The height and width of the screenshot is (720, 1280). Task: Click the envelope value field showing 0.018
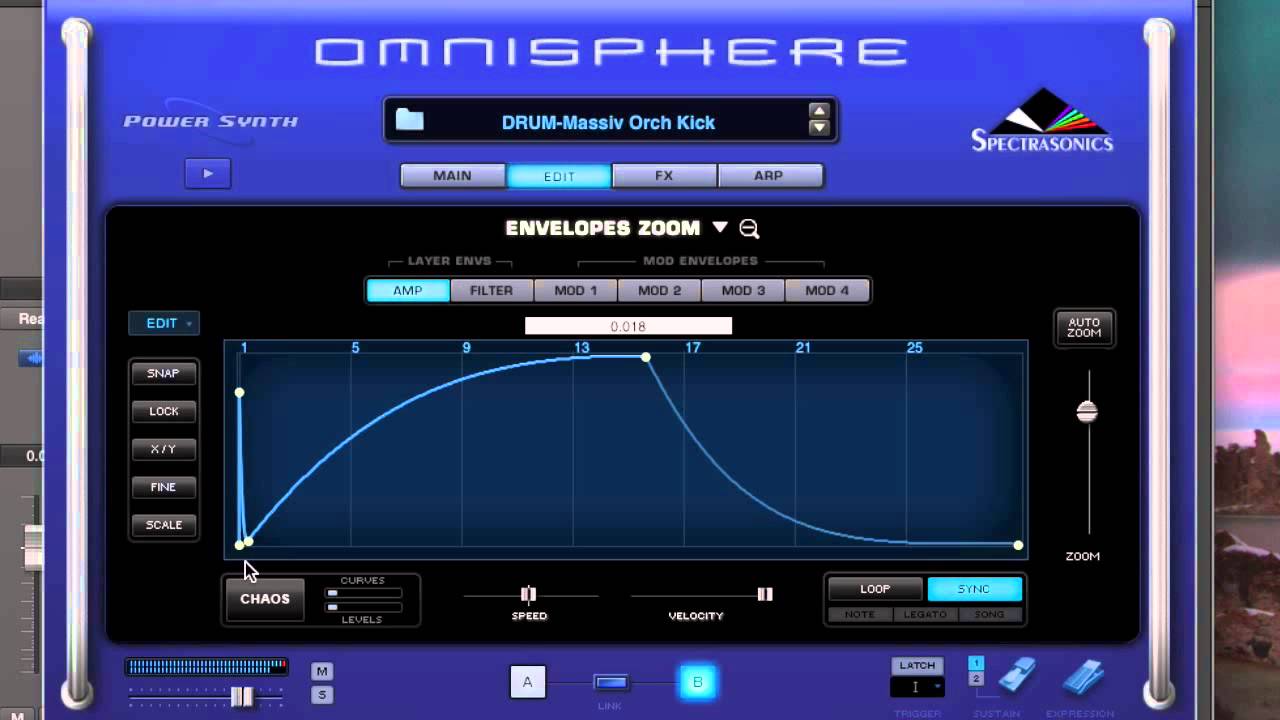[x=628, y=326]
